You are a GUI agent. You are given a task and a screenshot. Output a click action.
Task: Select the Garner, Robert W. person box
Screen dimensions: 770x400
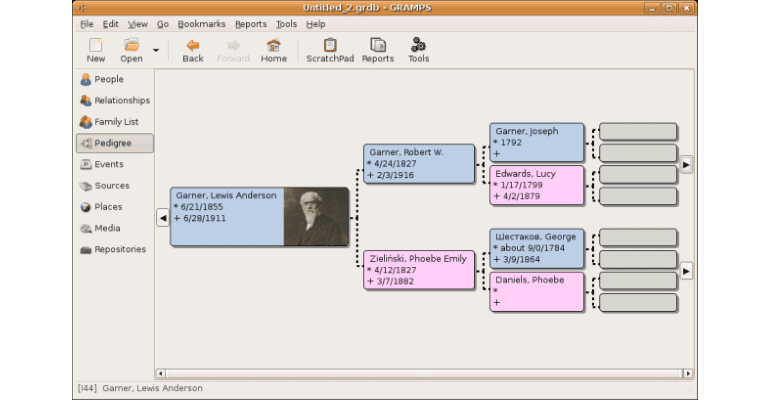(x=419, y=164)
